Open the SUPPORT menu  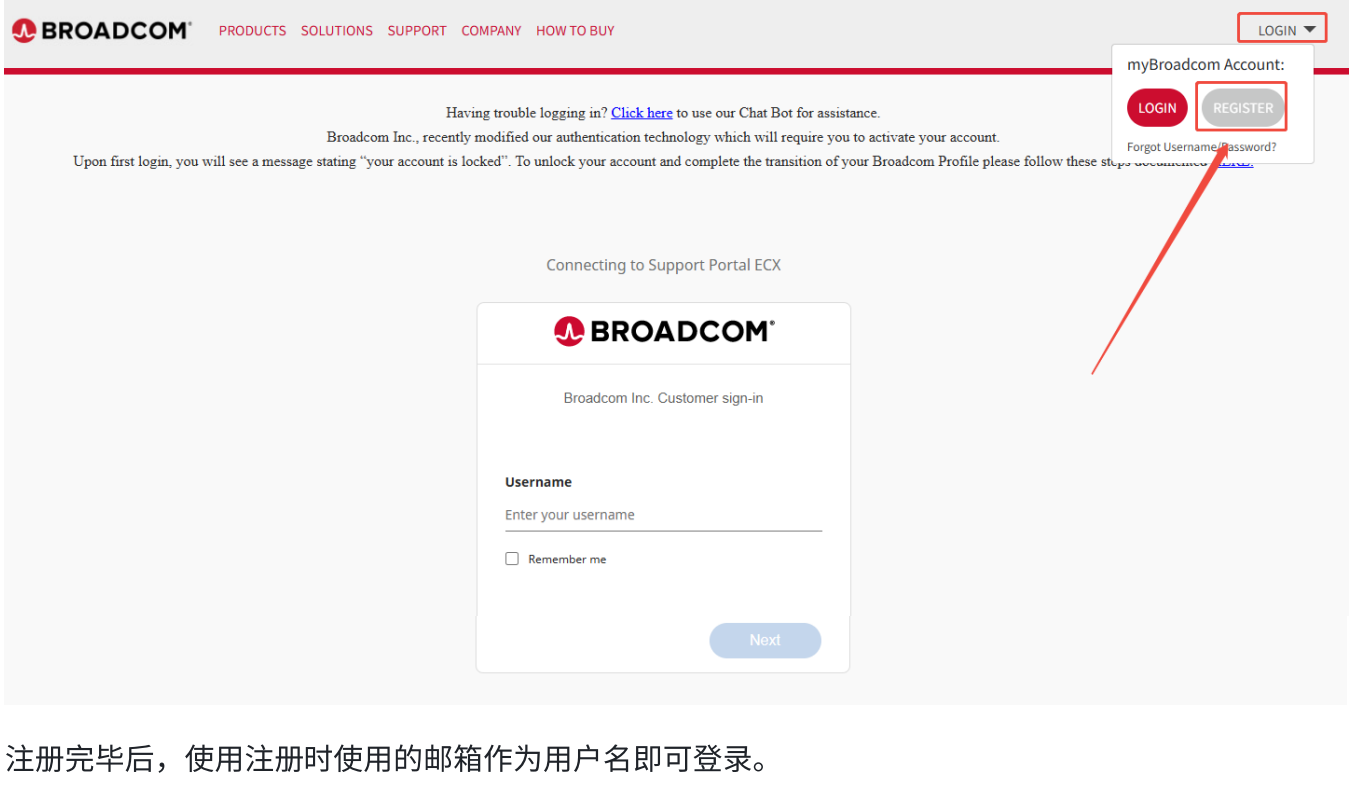[x=417, y=31]
